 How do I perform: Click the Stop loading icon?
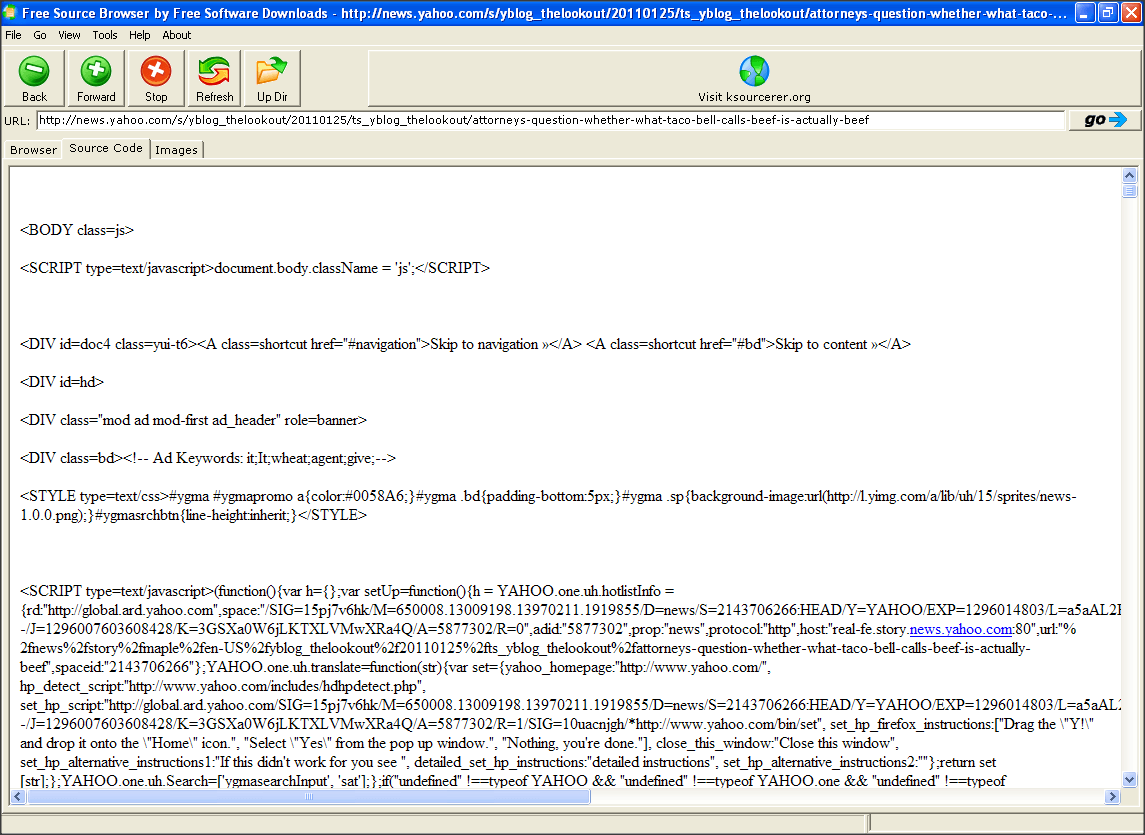pos(155,72)
